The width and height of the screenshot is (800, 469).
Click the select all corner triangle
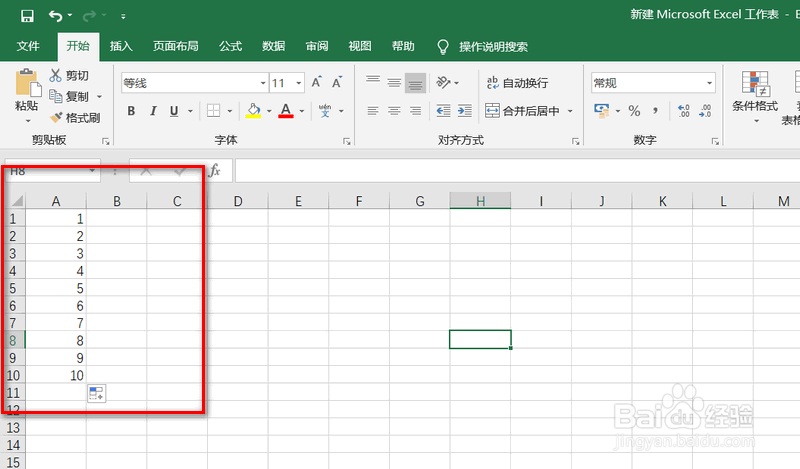pos(17,201)
